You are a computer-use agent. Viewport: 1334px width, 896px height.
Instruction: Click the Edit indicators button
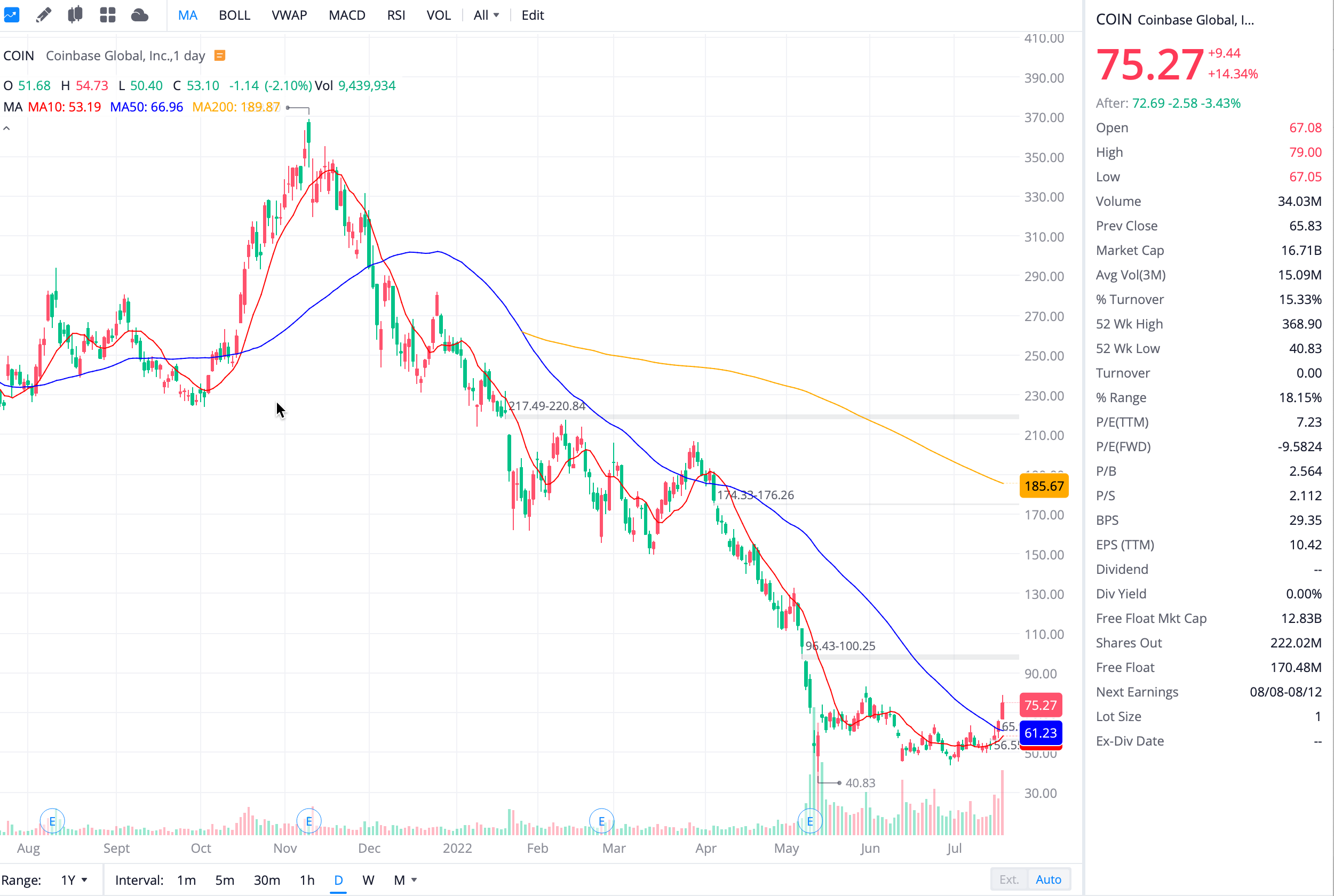coord(532,15)
